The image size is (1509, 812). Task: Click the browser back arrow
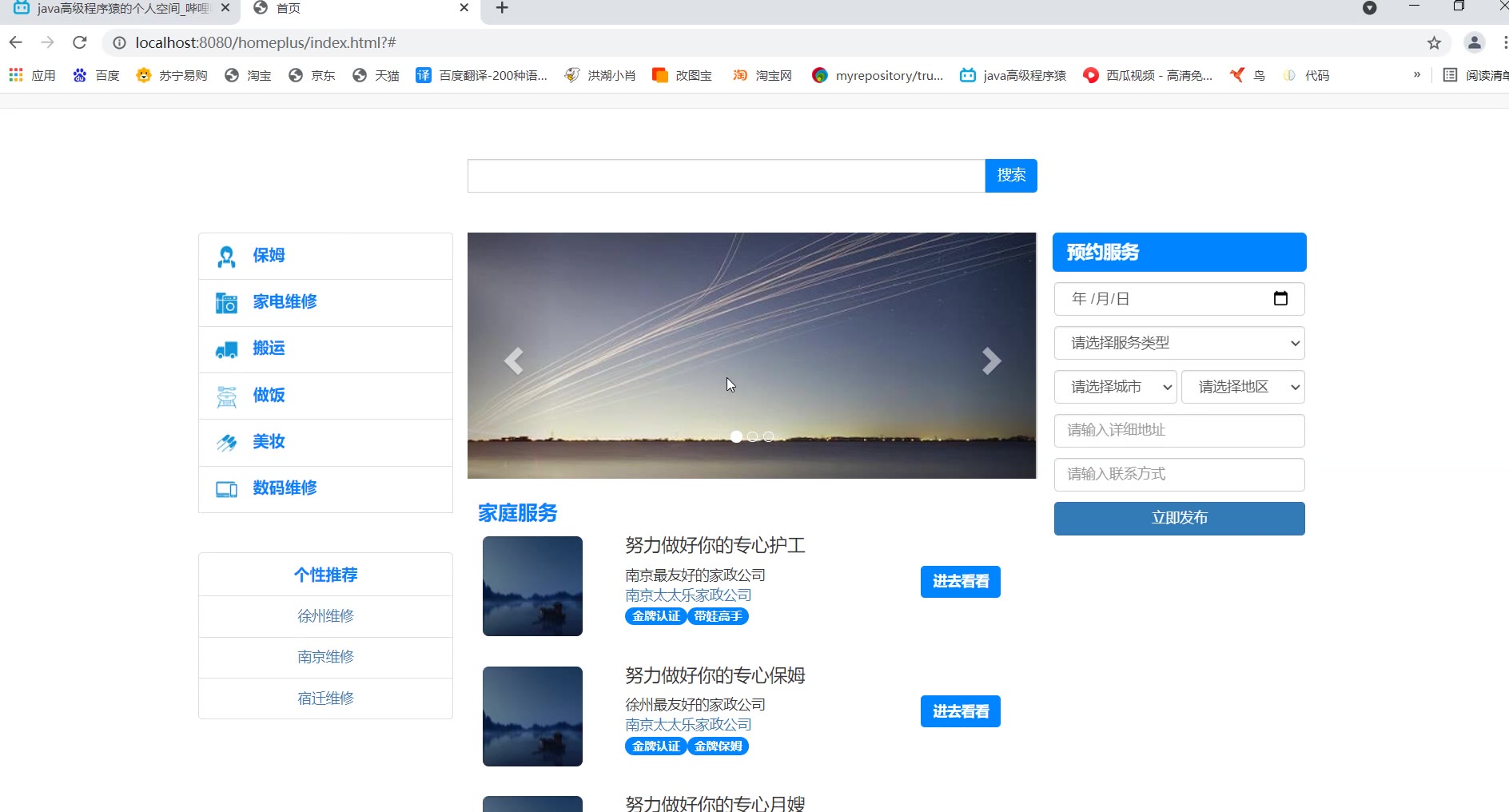(x=16, y=42)
